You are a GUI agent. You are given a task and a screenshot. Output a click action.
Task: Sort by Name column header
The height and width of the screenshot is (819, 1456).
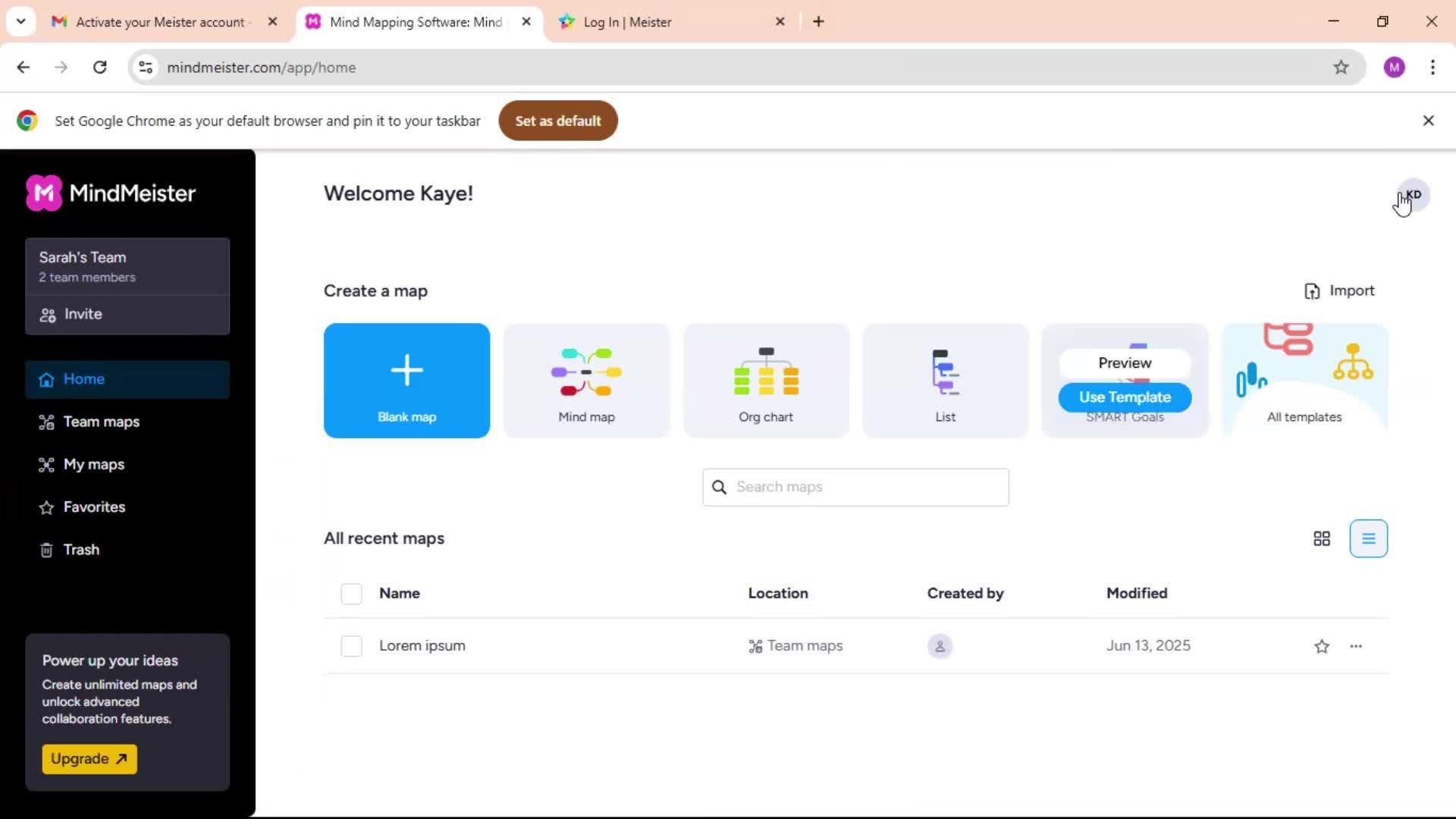[x=400, y=594]
